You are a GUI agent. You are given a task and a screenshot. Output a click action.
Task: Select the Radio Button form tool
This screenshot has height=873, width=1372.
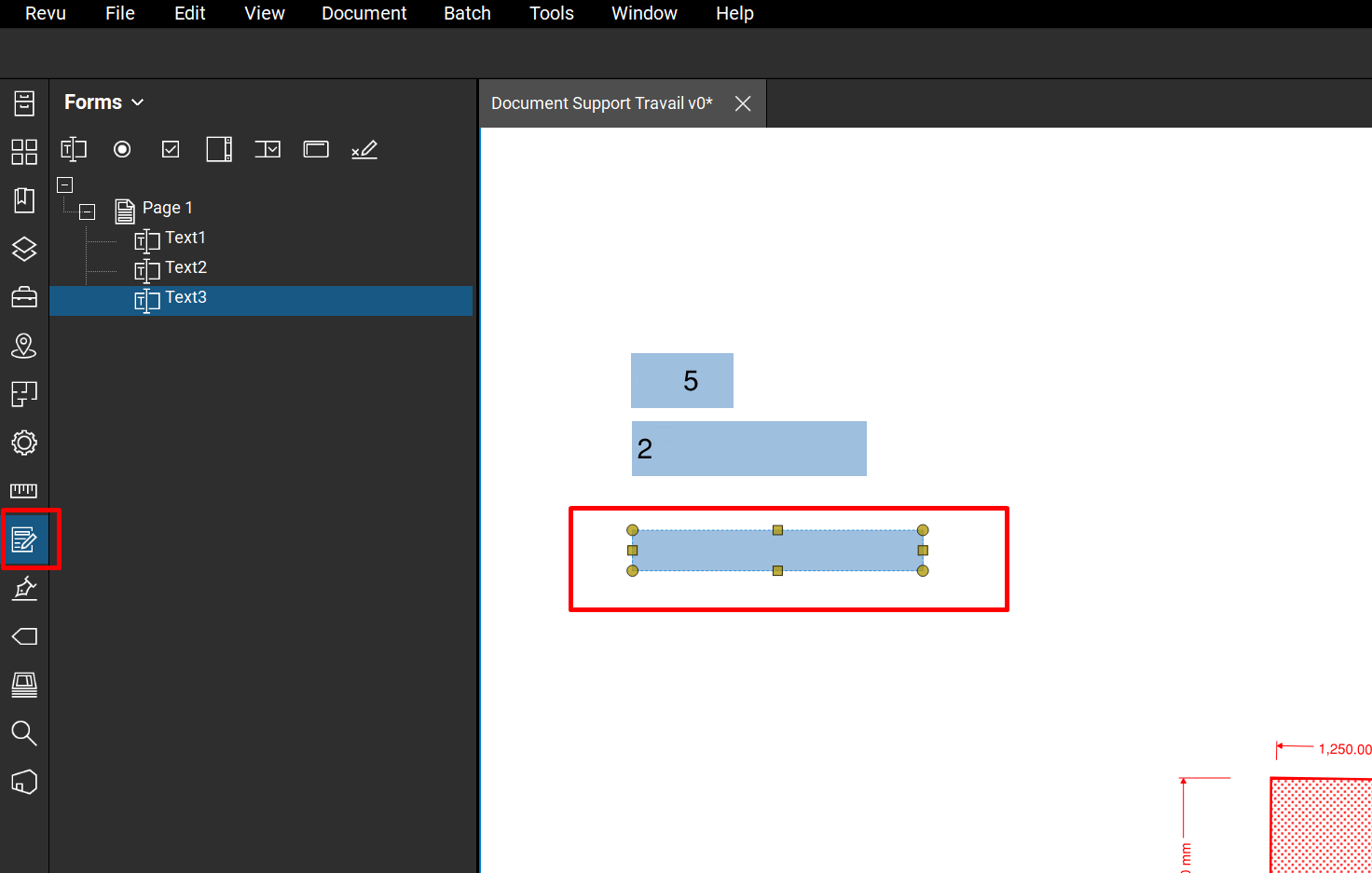[122, 149]
